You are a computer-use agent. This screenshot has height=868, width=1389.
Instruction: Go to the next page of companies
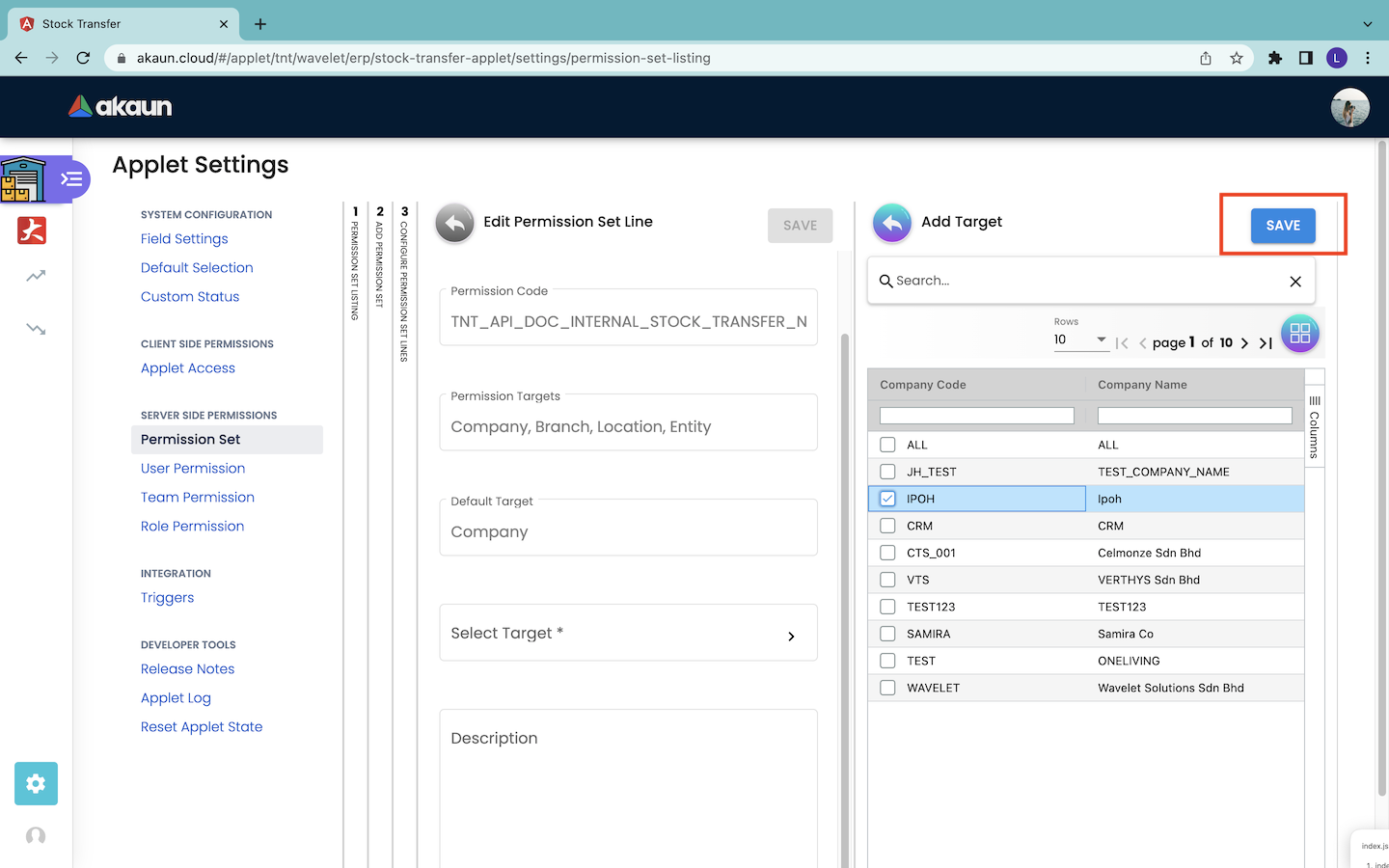[1244, 343]
